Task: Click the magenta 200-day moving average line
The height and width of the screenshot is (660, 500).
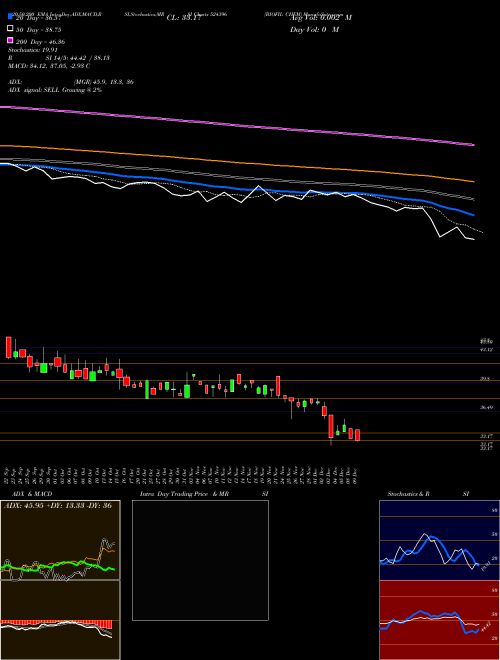Action: coord(237,125)
